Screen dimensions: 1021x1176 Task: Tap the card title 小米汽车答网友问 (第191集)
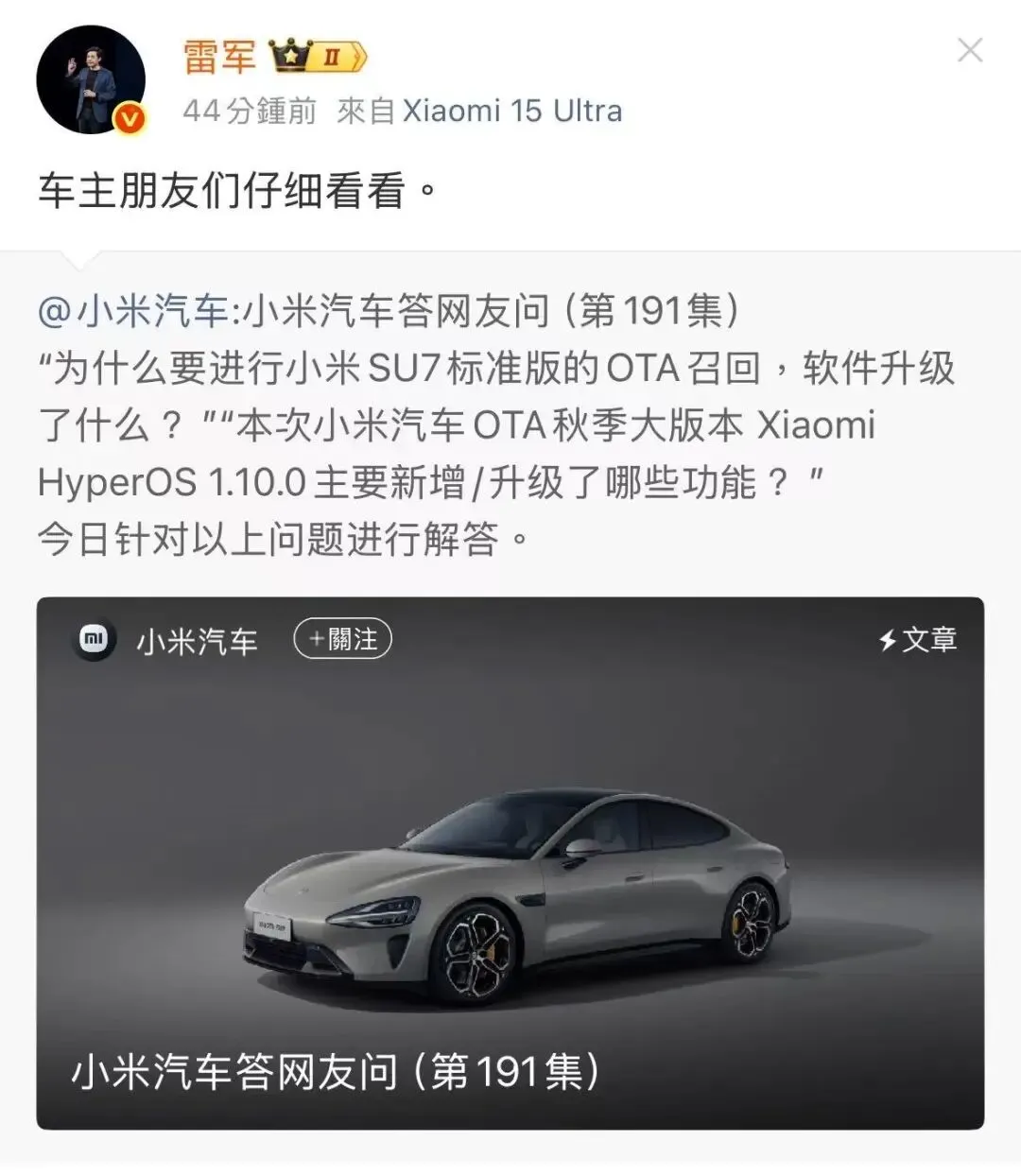click(x=336, y=1071)
